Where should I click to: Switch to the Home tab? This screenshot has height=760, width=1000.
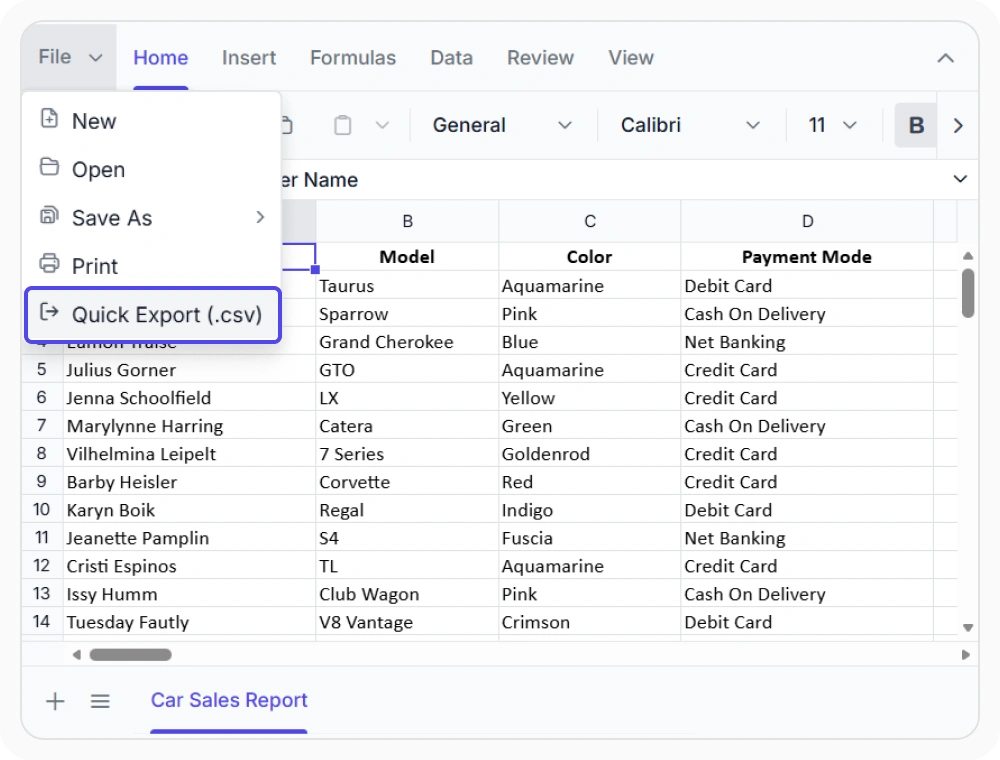161,58
